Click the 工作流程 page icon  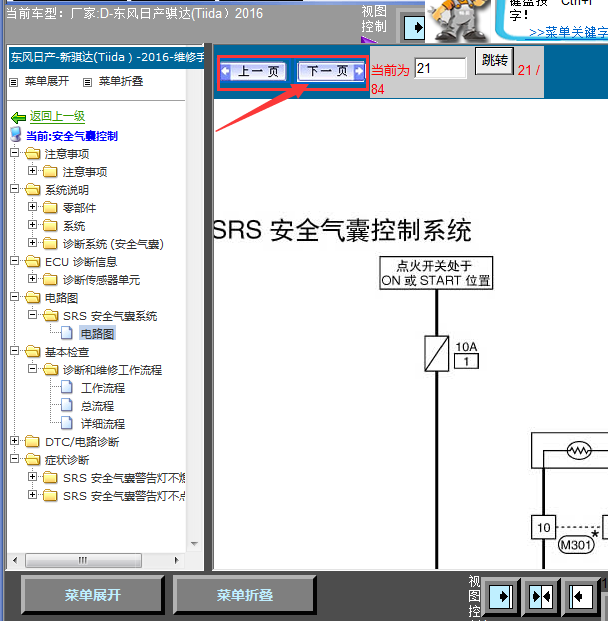pyautogui.click(x=67, y=387)
